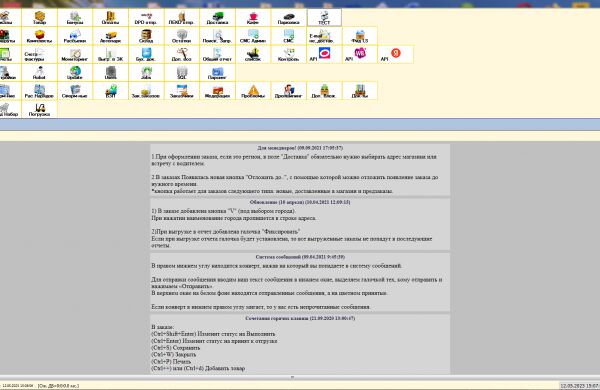Open the Автопарк yellow truck icon
The height and width of the screenshot is (390, 600).
pos(110,36)
